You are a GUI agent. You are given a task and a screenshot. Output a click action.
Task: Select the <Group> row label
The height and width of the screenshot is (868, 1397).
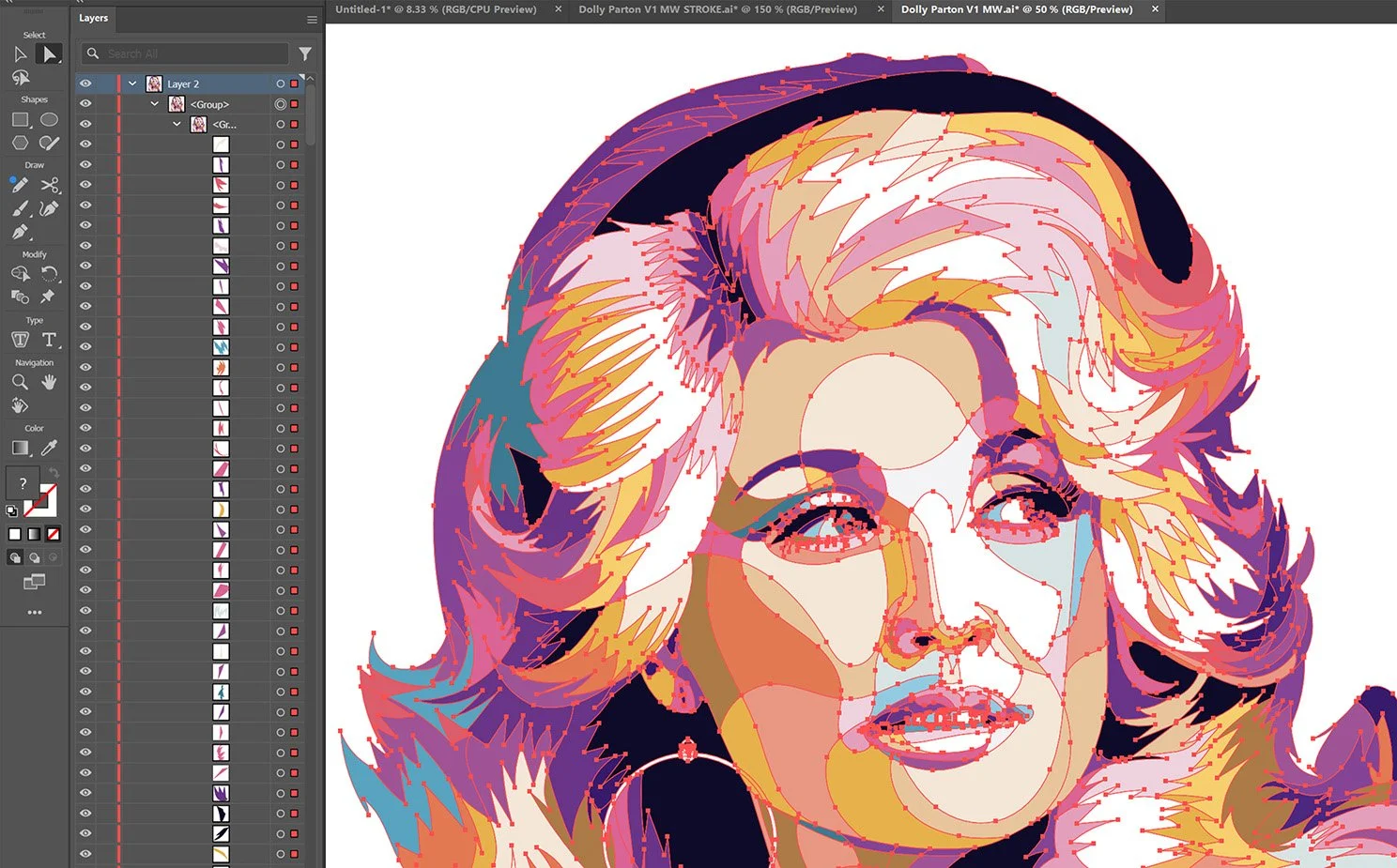[209, 104]
